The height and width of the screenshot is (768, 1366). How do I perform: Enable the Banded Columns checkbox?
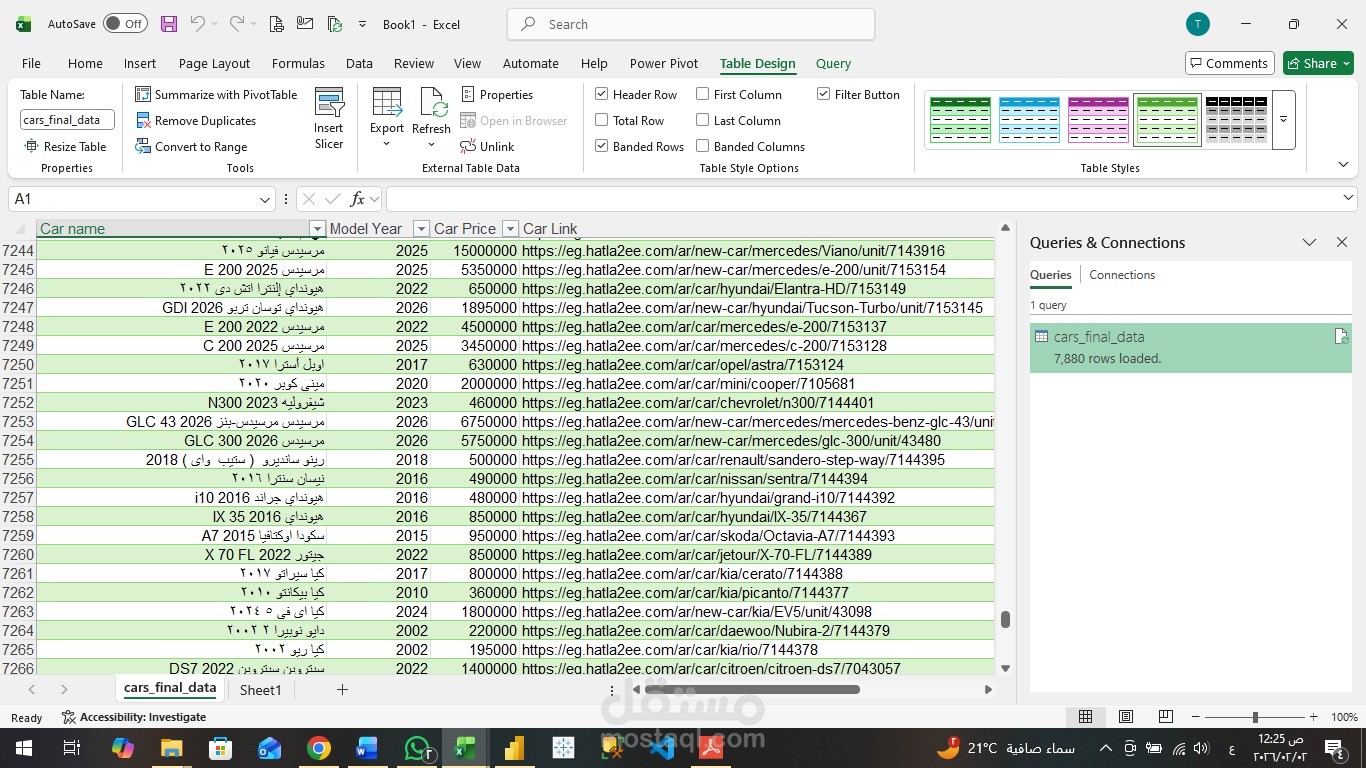point(703,146)
